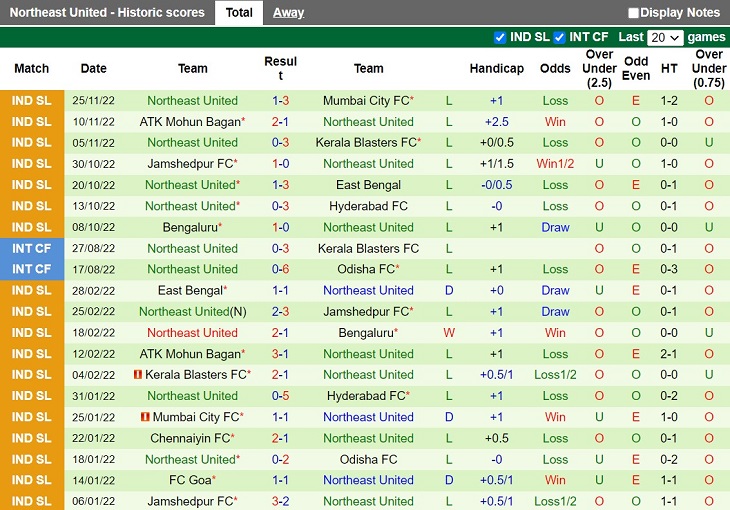Open Hyderabad FC from the 13/10/22 match
This screenshot has height=510, width=730.
click(x=368, y=206)
